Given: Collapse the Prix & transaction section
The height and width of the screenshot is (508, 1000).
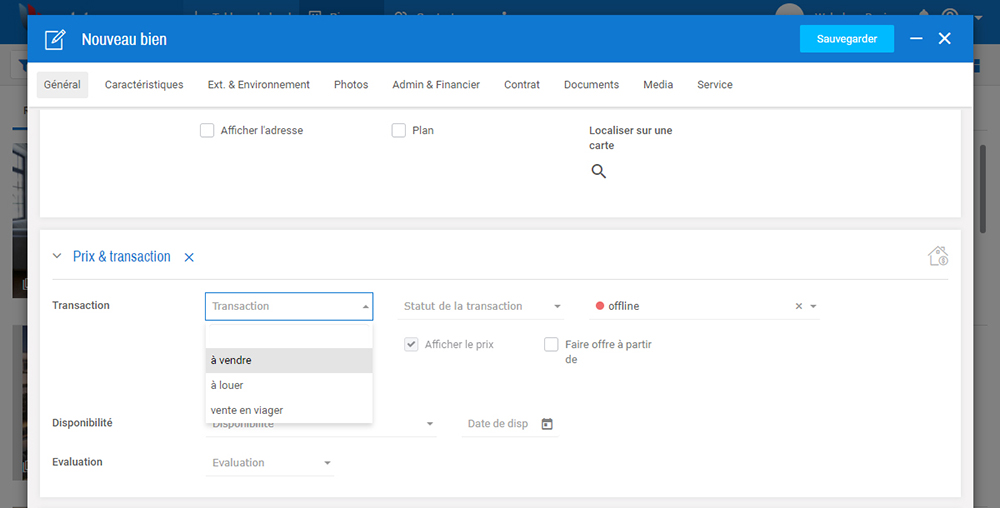Looking at the screenshot, I should (57, 256).
